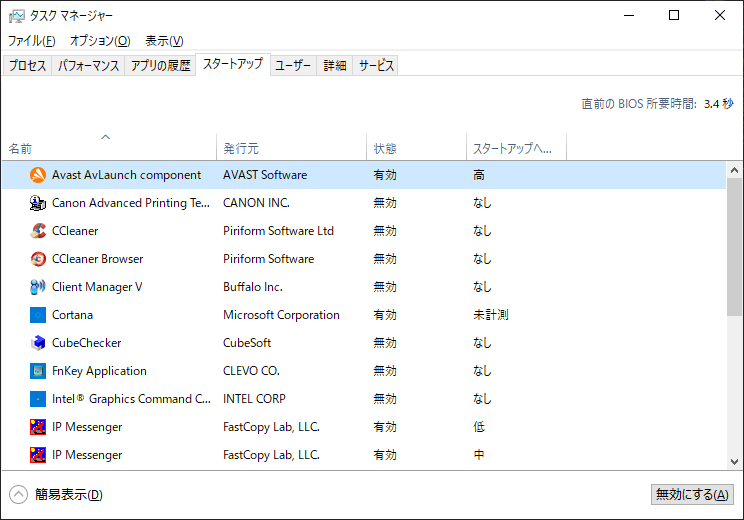Viewport: 744px width, 520px height.
Task: Click the Avast AvLaunch component icon
Action: [38, 175]
